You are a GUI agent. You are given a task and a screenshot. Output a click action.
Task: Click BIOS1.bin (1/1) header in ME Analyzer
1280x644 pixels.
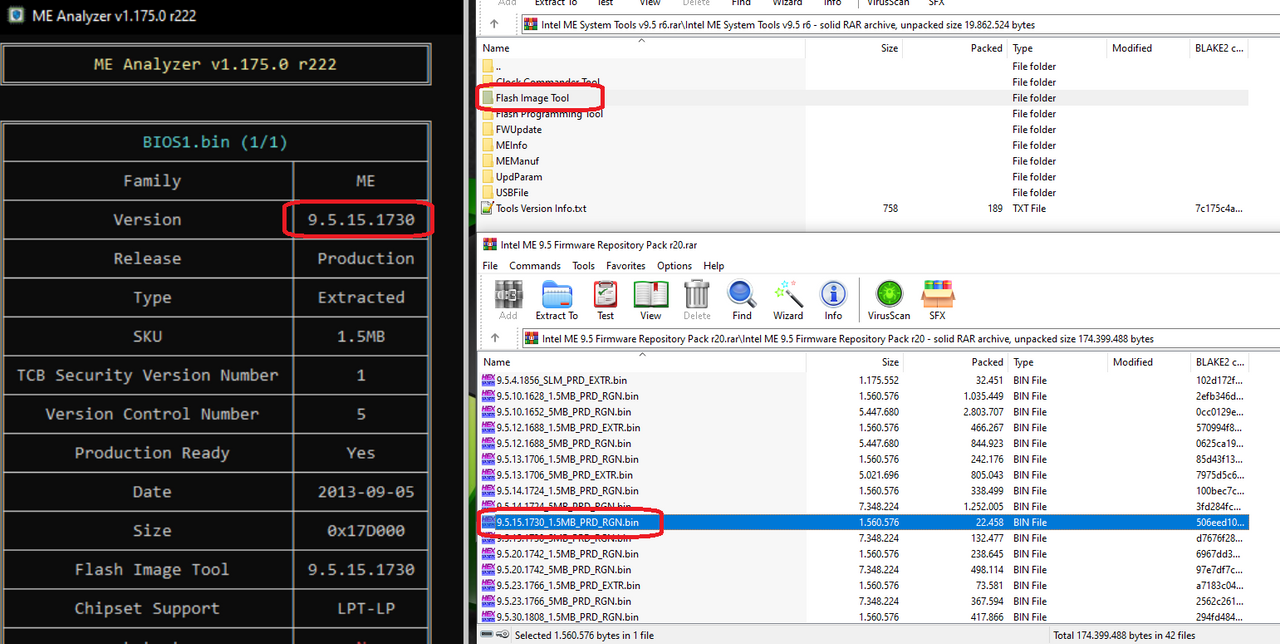click(x=215, y=142)
